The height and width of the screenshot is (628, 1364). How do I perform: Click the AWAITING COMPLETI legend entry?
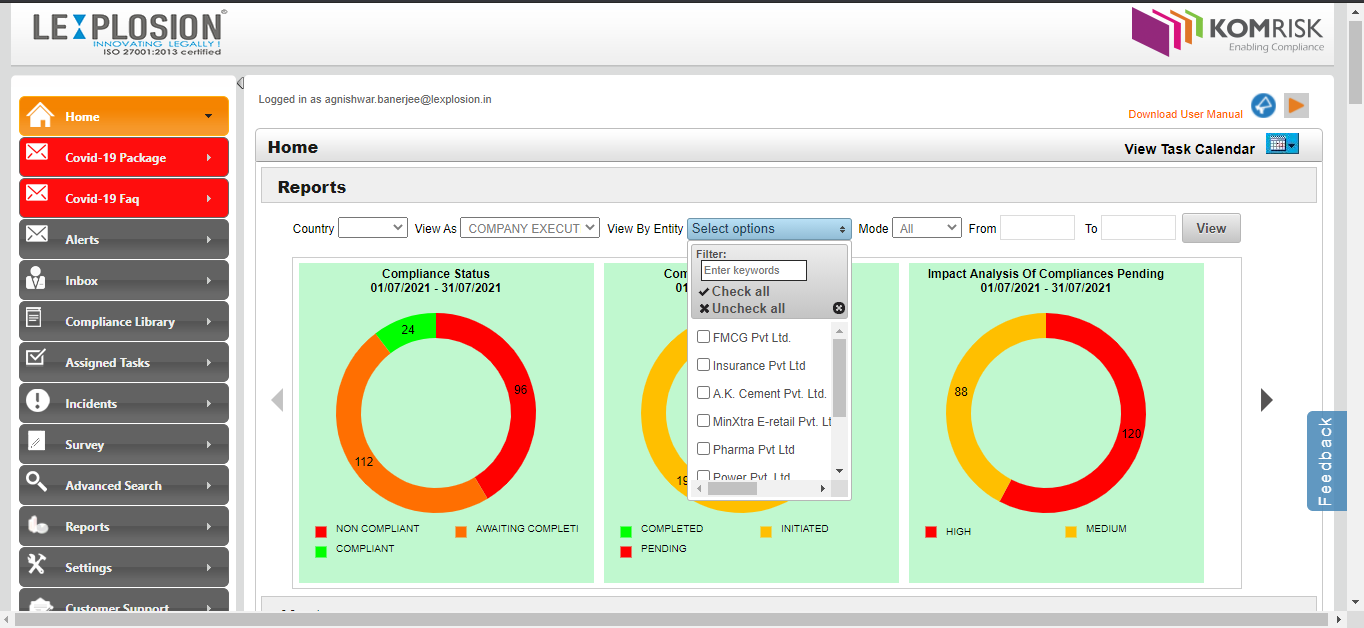click(516, 529)
